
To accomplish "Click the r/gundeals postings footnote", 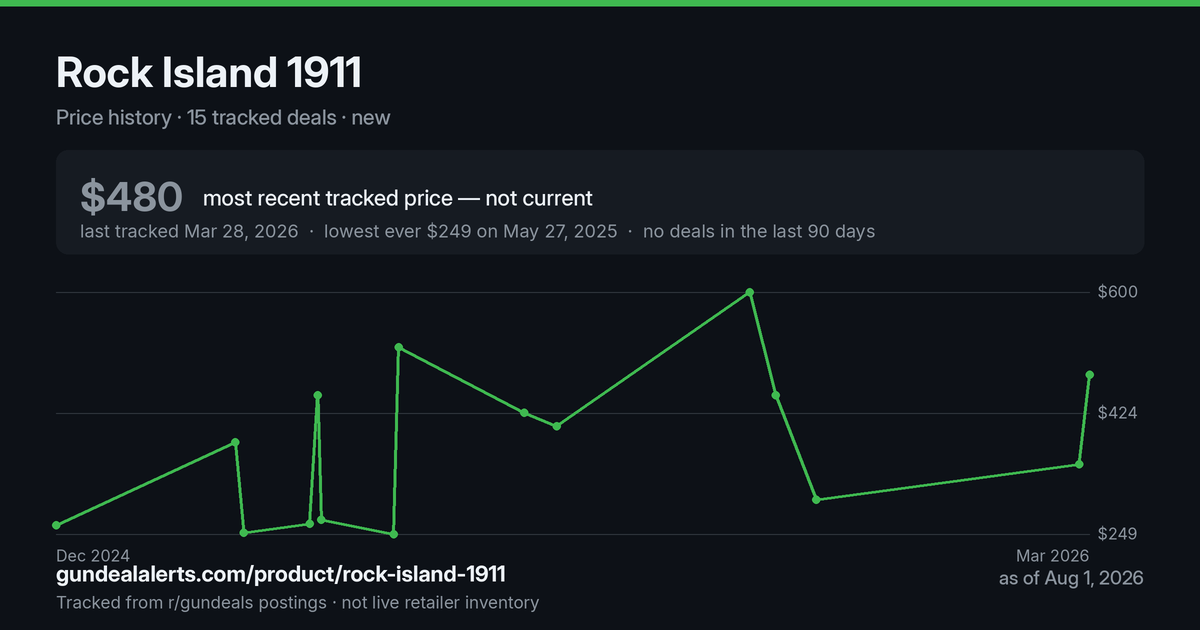I will [298, 603].
